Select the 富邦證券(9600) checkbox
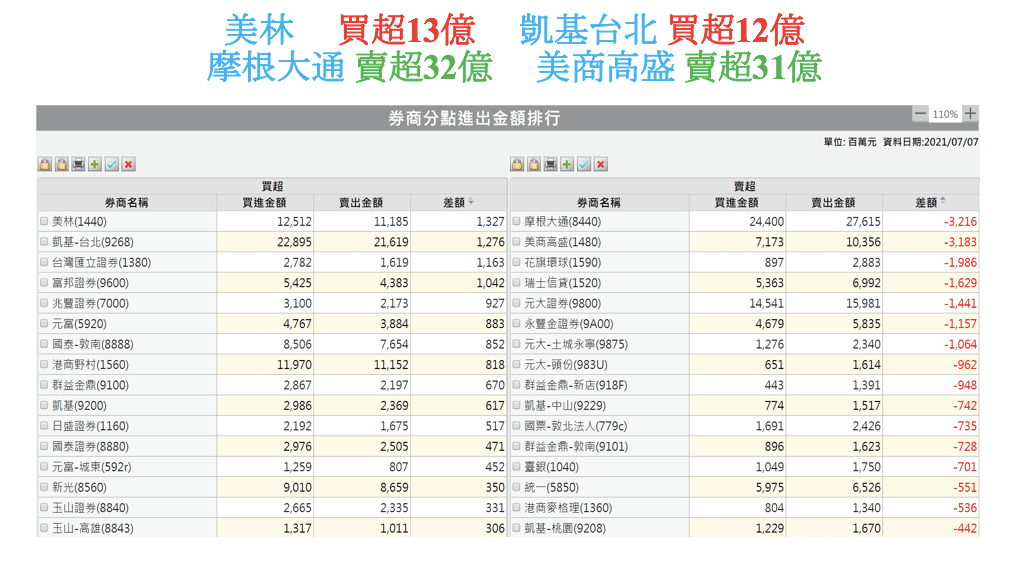This screenshot has width=1016, height=569. [x=44, y=283]
